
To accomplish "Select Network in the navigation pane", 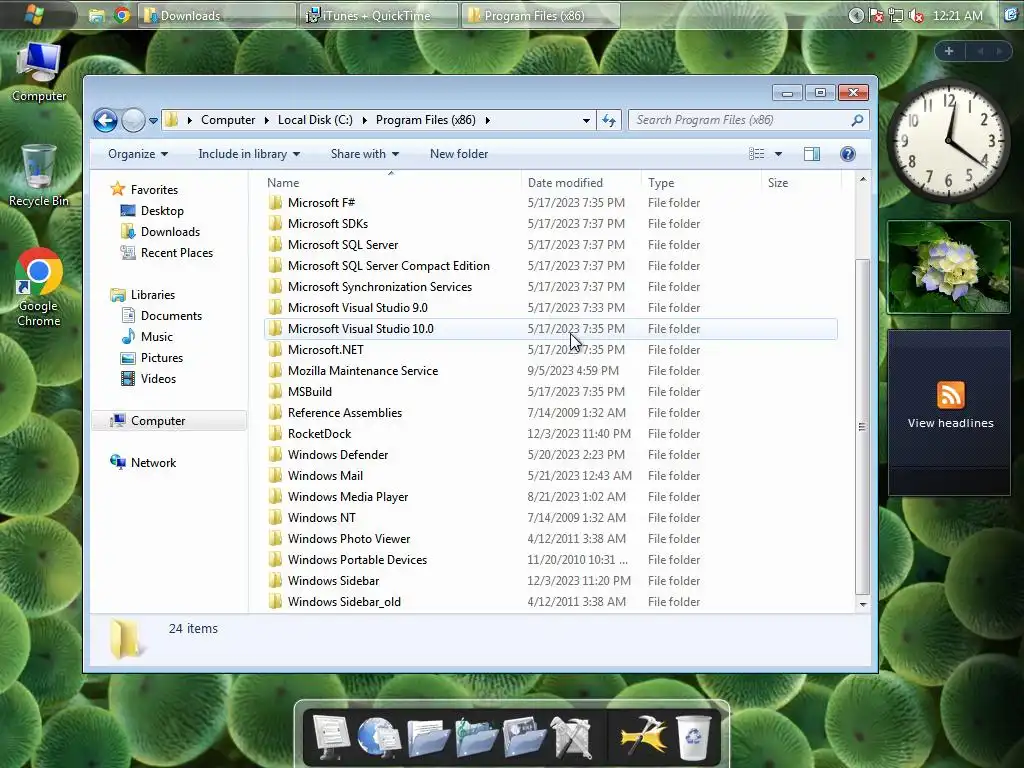I will click(153, 463).
